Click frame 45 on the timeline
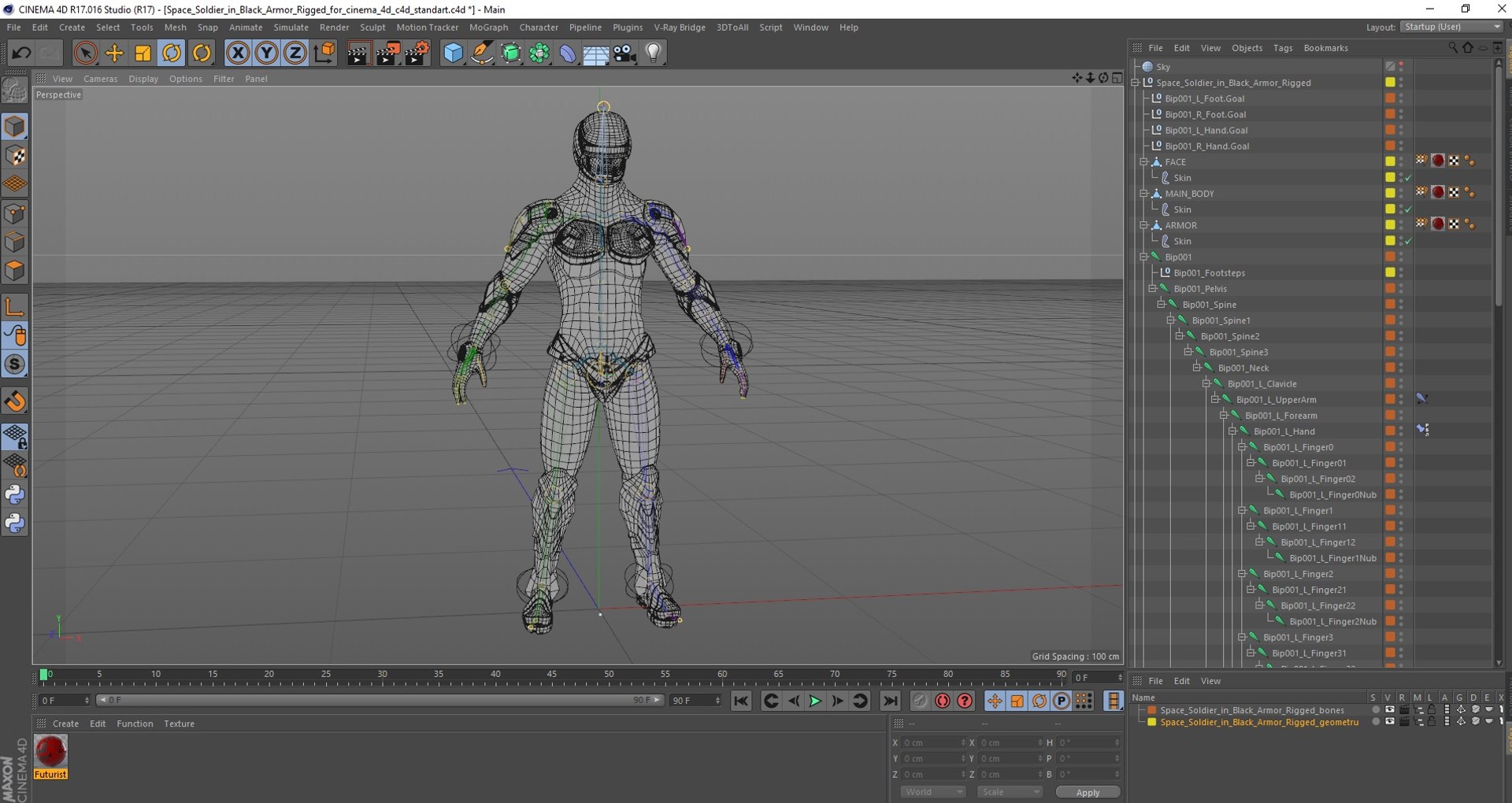1512x803 pixels. coord(551,675)
